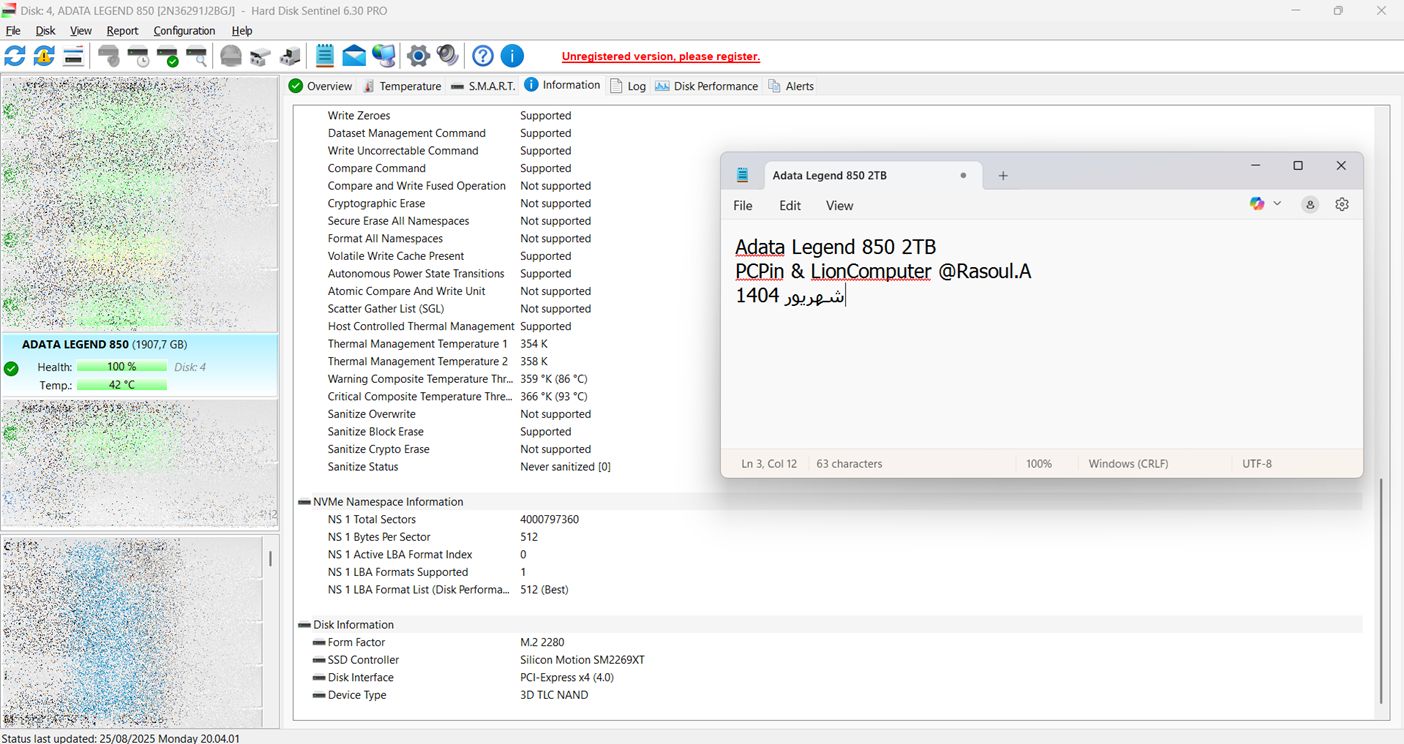Click the first grey hard disk test icon
The image size is (1404, 744).
click(109, 56)
